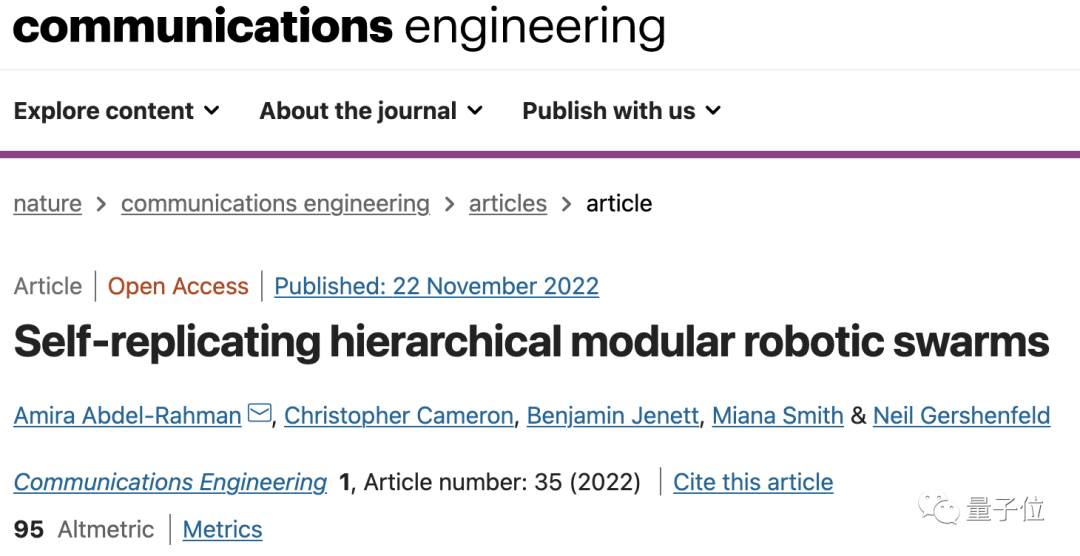View author Benjamin Jenett details
The width and height of the screenshot is (1080, 556).
coord(612,416)
